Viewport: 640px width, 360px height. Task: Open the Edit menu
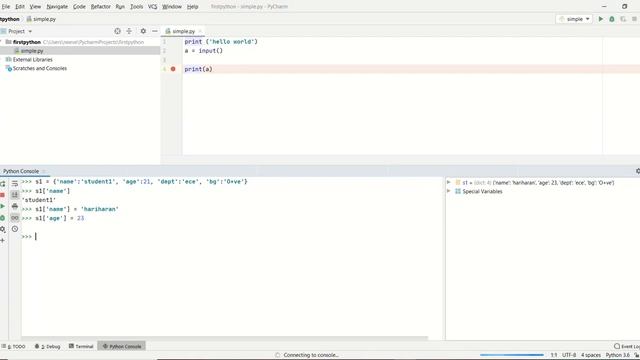coord(20,7)
